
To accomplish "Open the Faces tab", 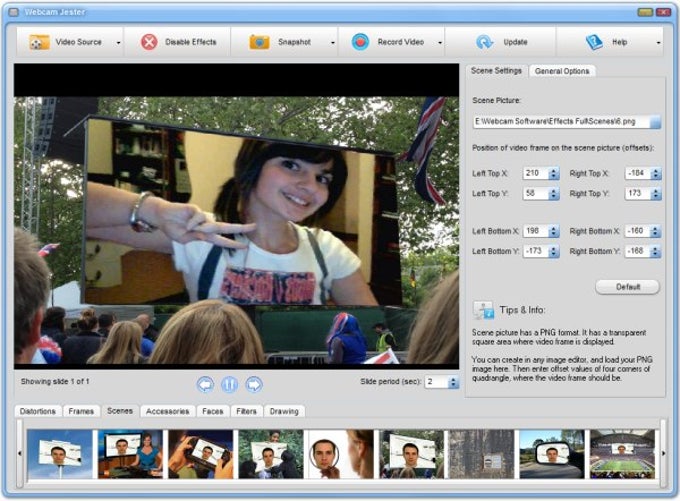I will pos(212,411).
